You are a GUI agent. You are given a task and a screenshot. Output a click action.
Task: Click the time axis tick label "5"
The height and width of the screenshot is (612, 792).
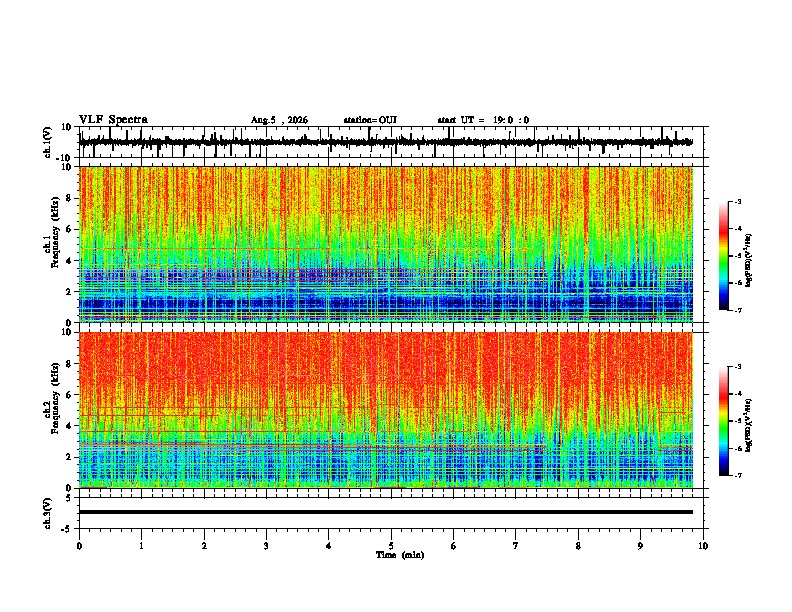(391, 546)
